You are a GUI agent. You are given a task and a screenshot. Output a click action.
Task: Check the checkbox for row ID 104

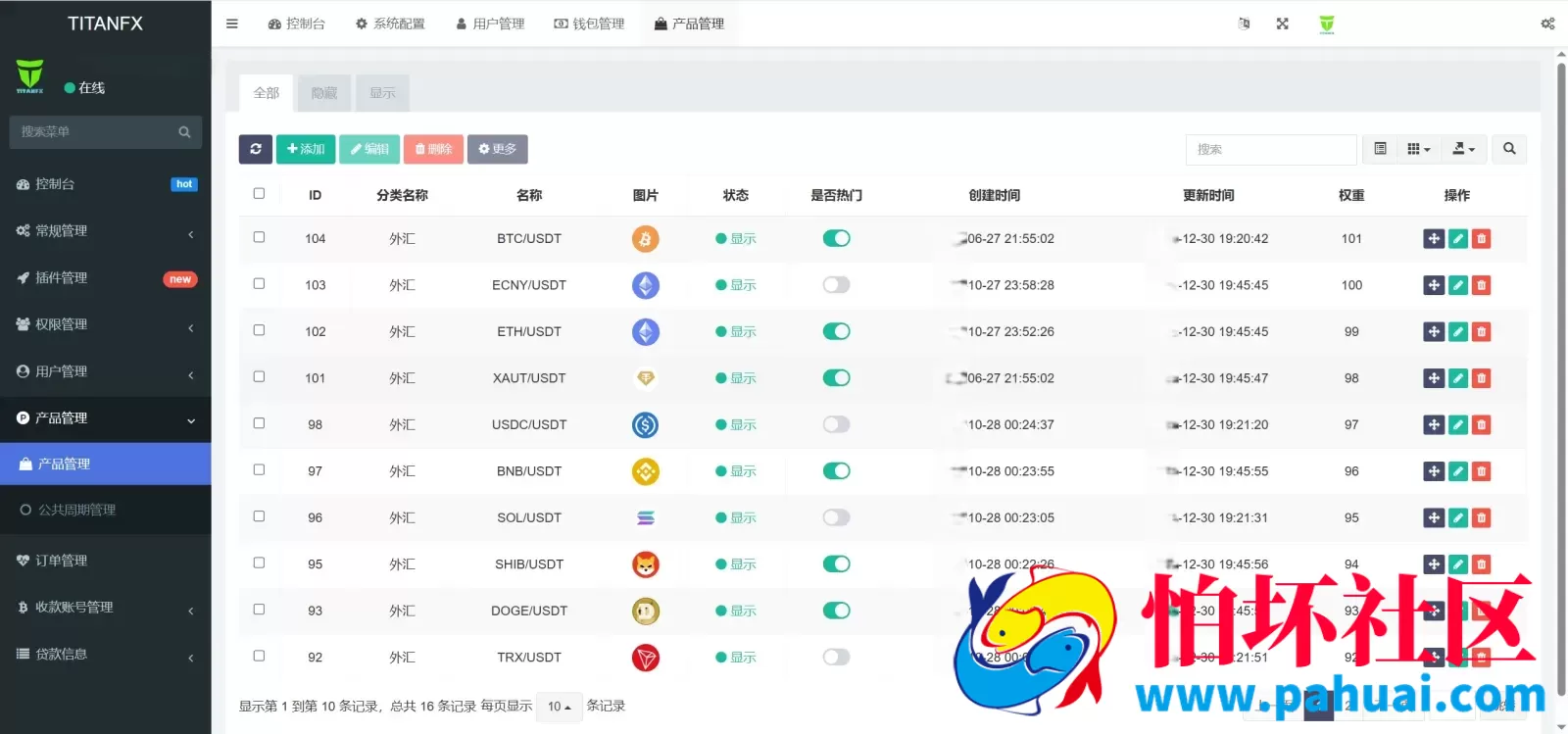point(259,237)
